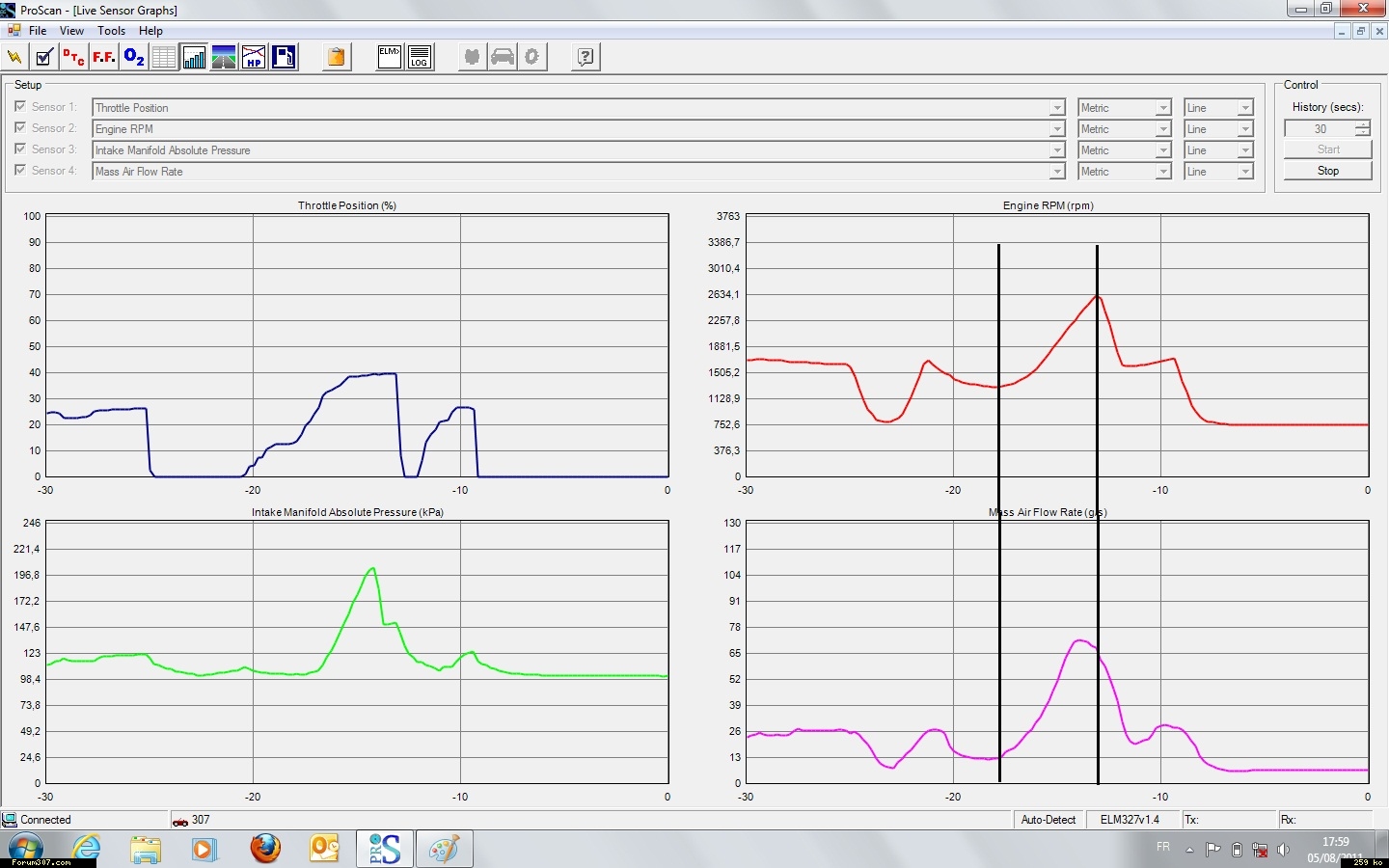Open the F.F. freeze frame toolbar icon
Image resolution: width=1389 pixels, height=868 pixels.
(x=103, y=58)
